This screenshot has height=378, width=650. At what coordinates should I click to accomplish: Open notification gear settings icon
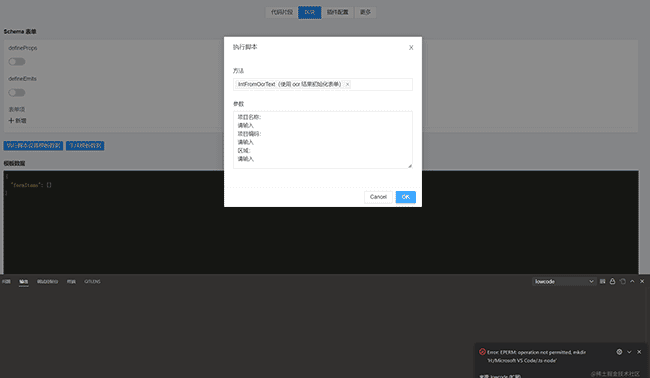pyautogui.click(x=619, y=351)
